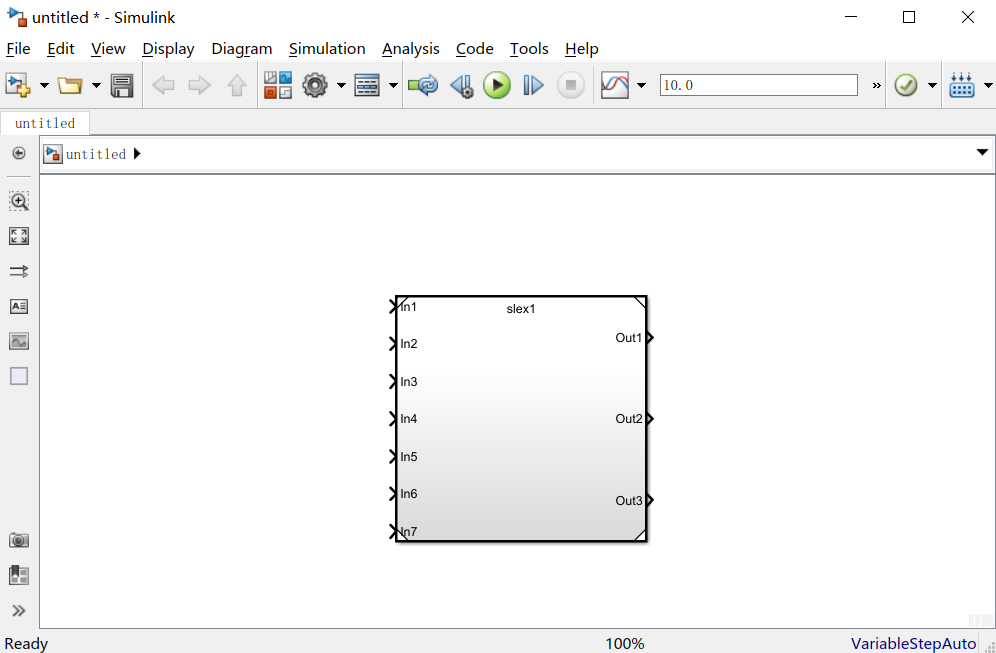This screenshot has height=653, width=996.
Task: Open the Code menu
Action: (x=474, y=49)
